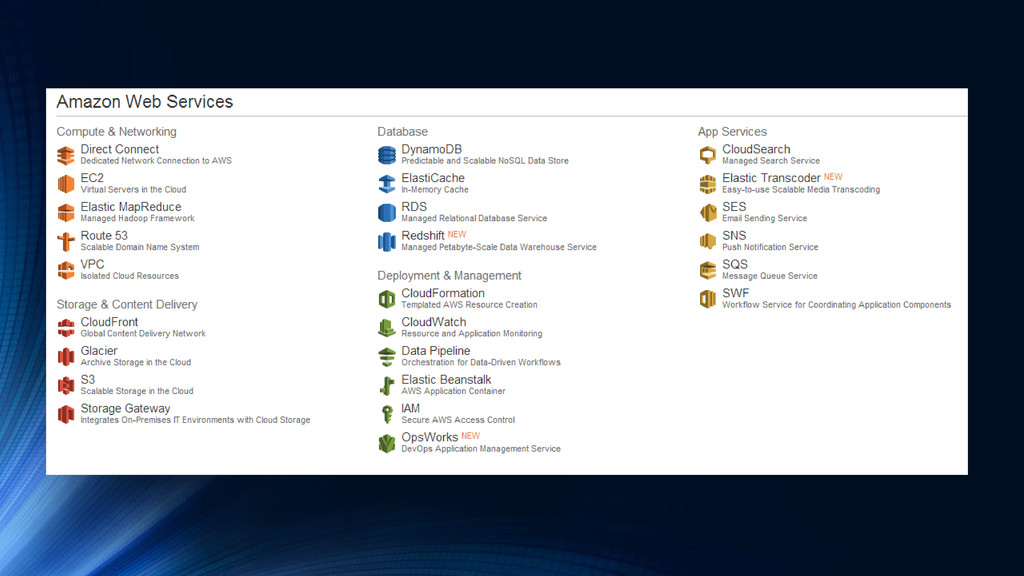Click the CloudFront red icon
Screen dimensions: 1024x576
pyautogui.click(x=66, y=328)
